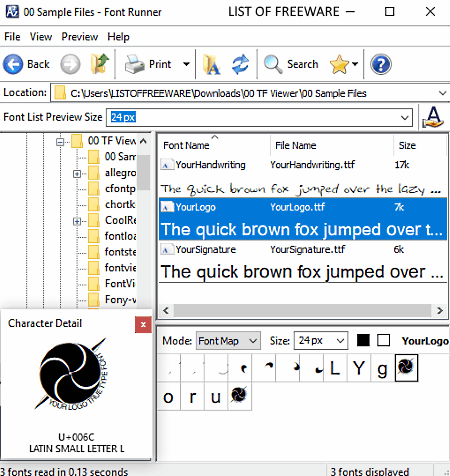This screenshot has width=450, height=476.
Task: Click the grayed Forward arrow button
Action: [70, 64]
